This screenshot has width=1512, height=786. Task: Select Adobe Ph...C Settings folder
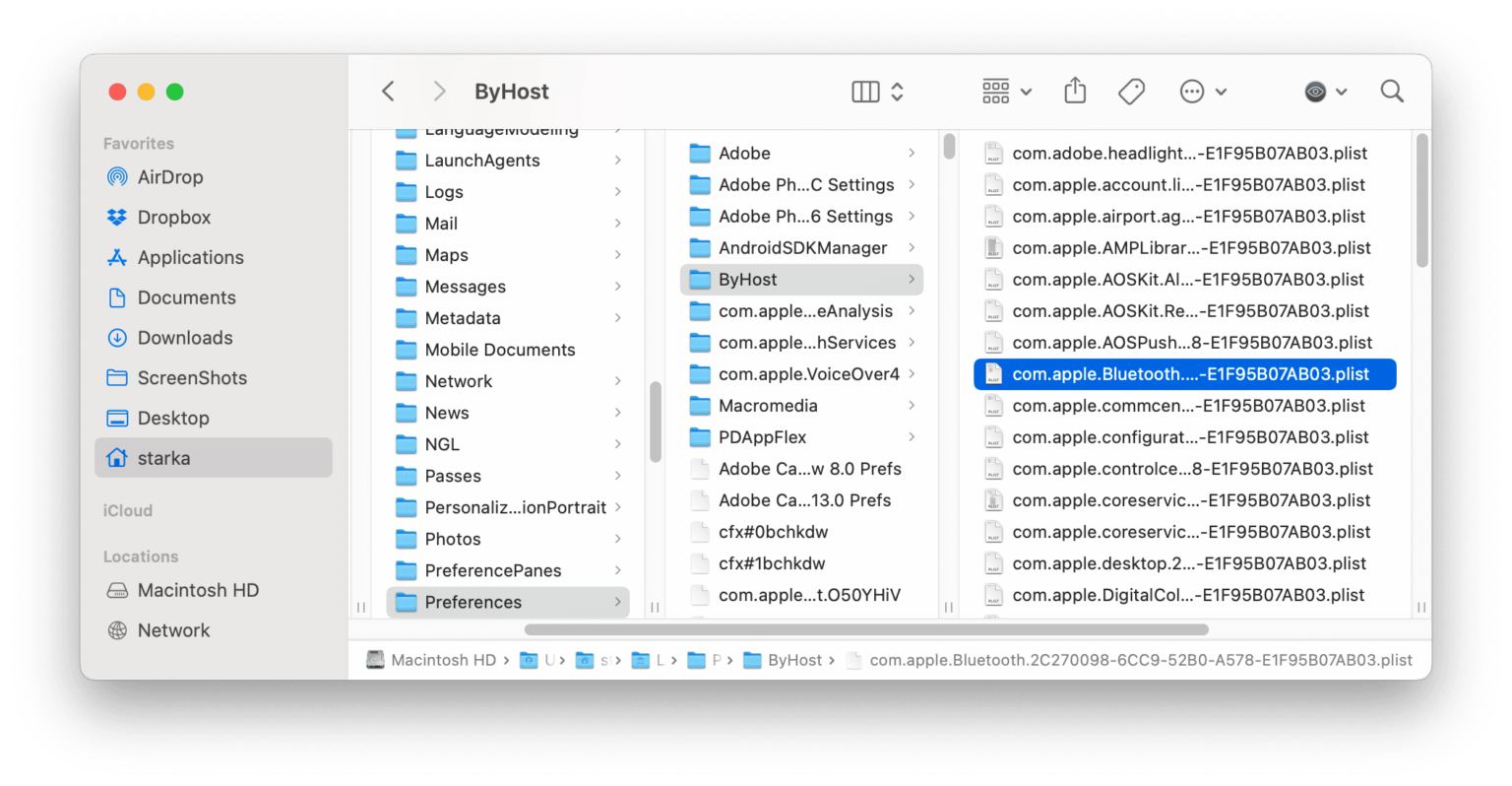click(802, 185)
